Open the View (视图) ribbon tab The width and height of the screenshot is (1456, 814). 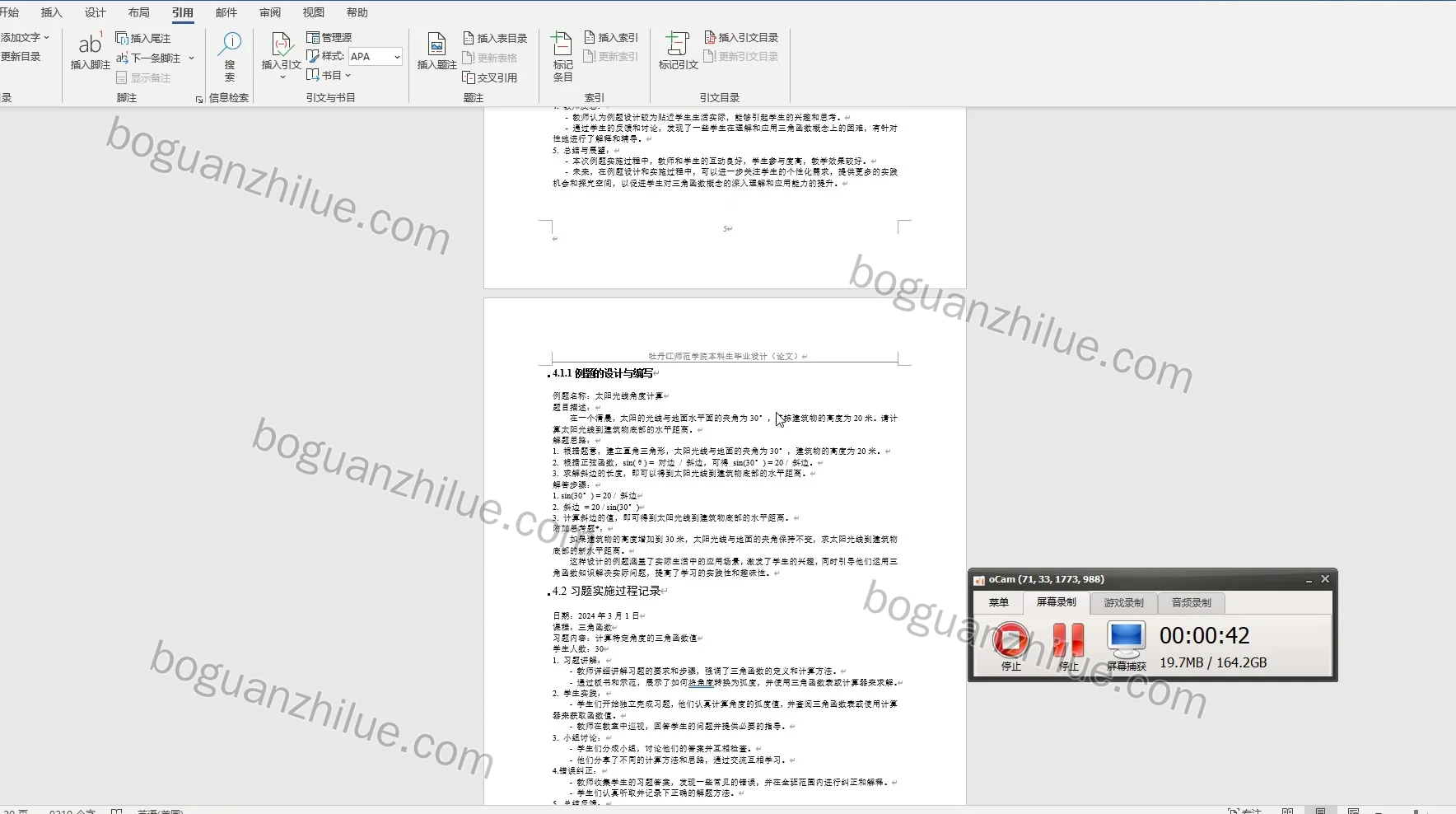(x=314, y=12)
